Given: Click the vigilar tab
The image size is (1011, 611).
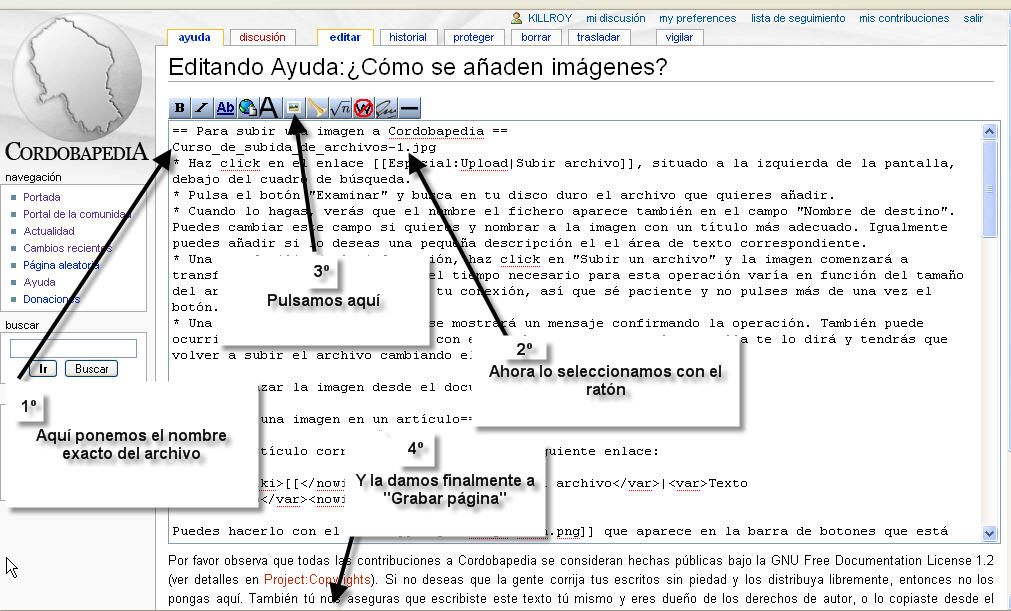Looking at the screenshot, I should (679, 37).
